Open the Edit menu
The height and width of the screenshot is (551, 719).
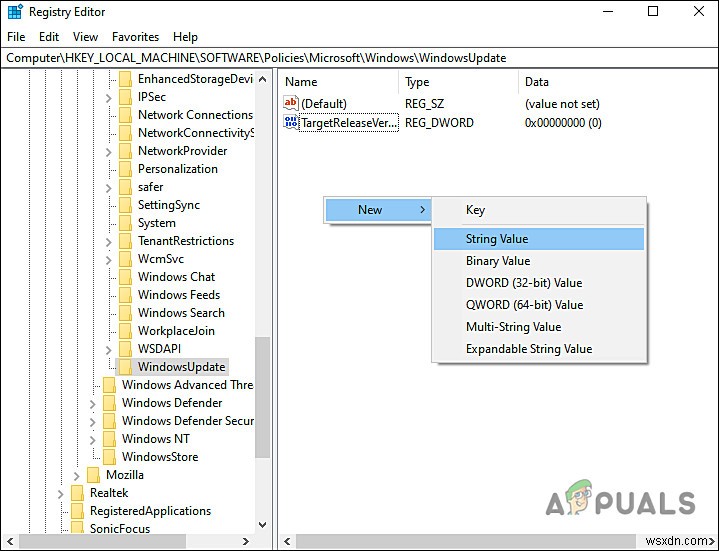[x=49, y=37]
